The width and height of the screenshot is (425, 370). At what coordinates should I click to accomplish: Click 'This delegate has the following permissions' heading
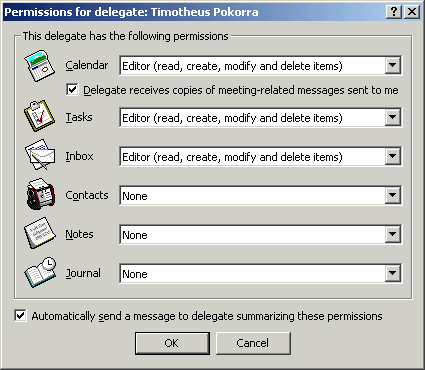pos(125,36)
